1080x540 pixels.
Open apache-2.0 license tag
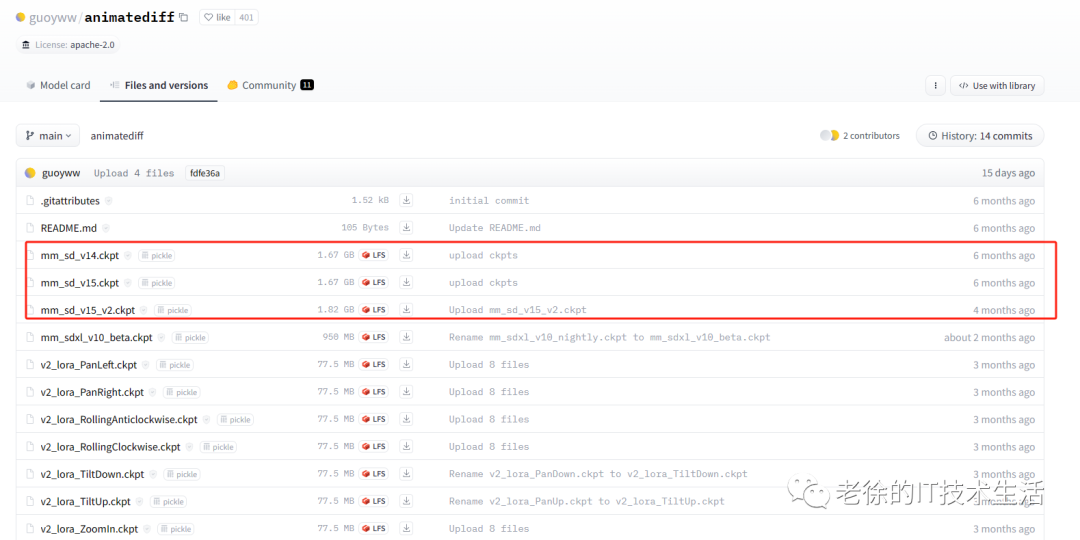point(66,45)
